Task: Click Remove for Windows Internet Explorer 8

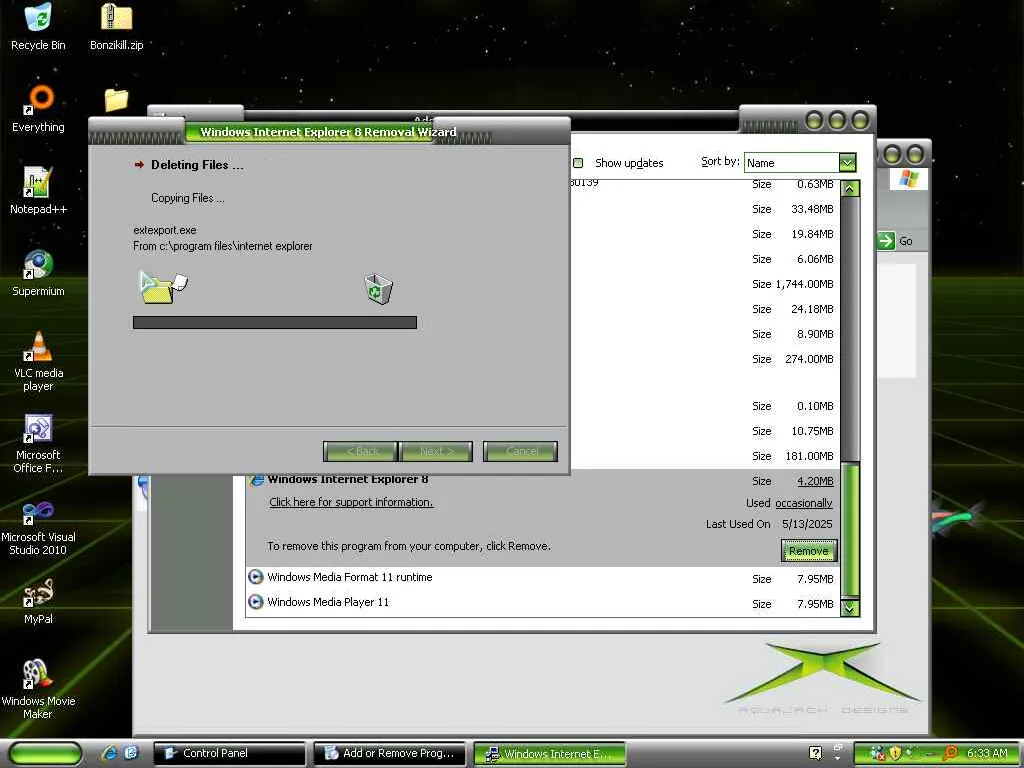Action: tap(808, 551)
